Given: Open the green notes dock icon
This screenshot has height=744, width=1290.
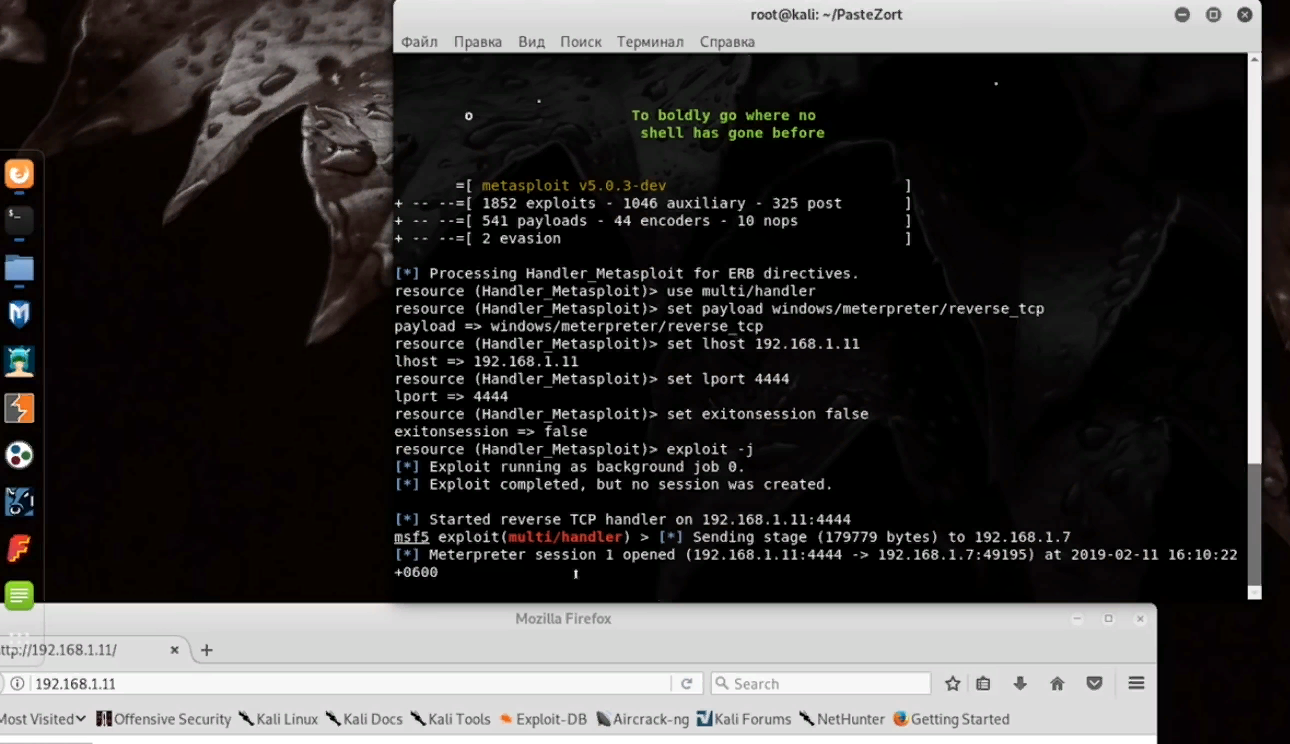Looking at the screenshot, I should coord(19,596).
